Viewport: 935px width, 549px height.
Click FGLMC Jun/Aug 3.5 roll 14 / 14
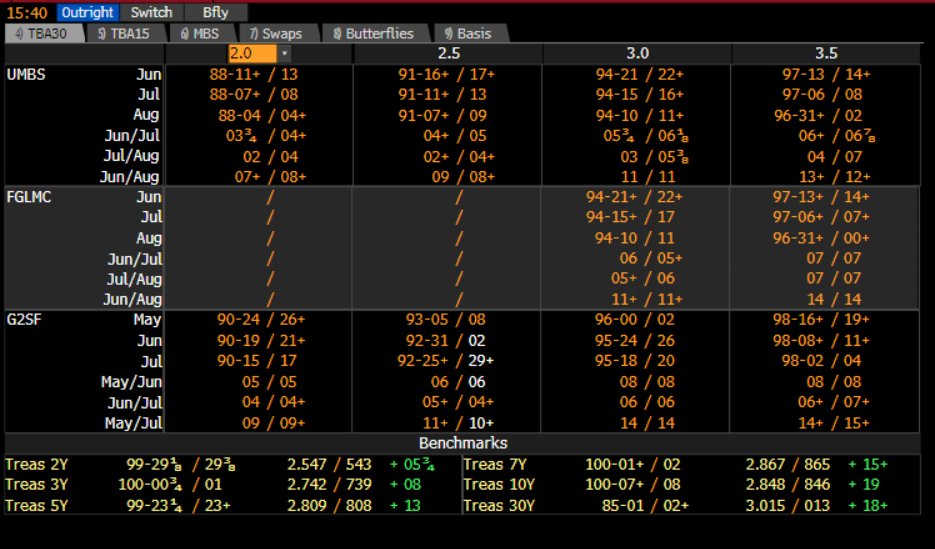[x=834, y=299]
